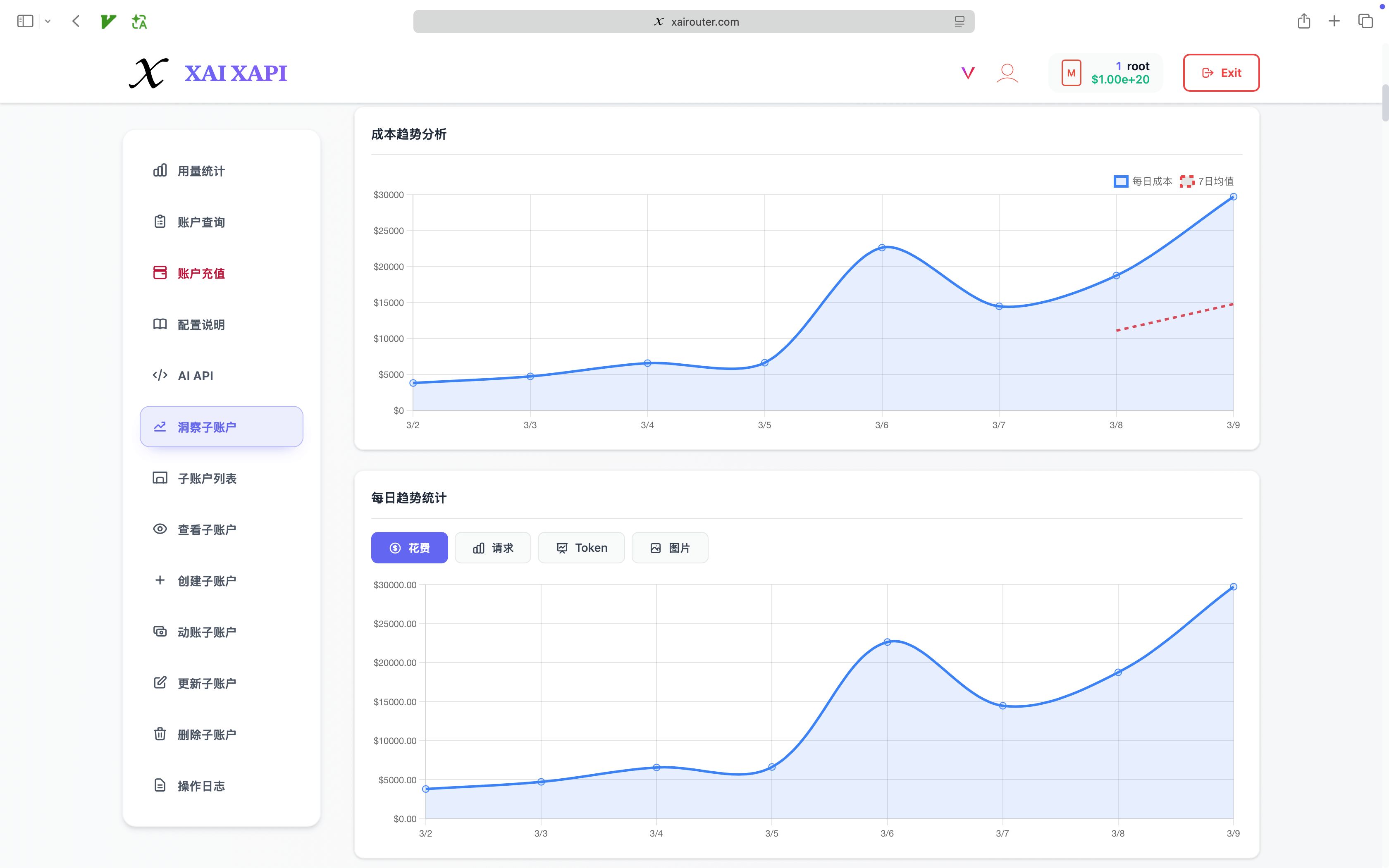Open root account balance panel
The height and width of the screenshot is (868, 1389).
coord(1105,73)
